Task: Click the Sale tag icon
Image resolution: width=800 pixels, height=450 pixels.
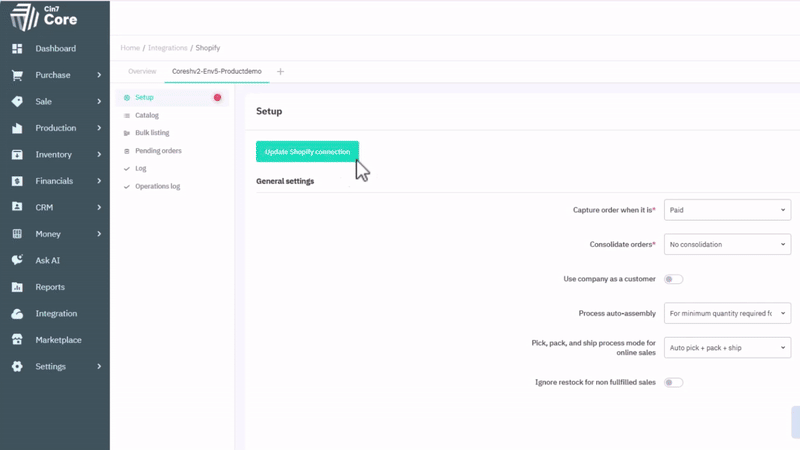Action: [x=17, y=102]
